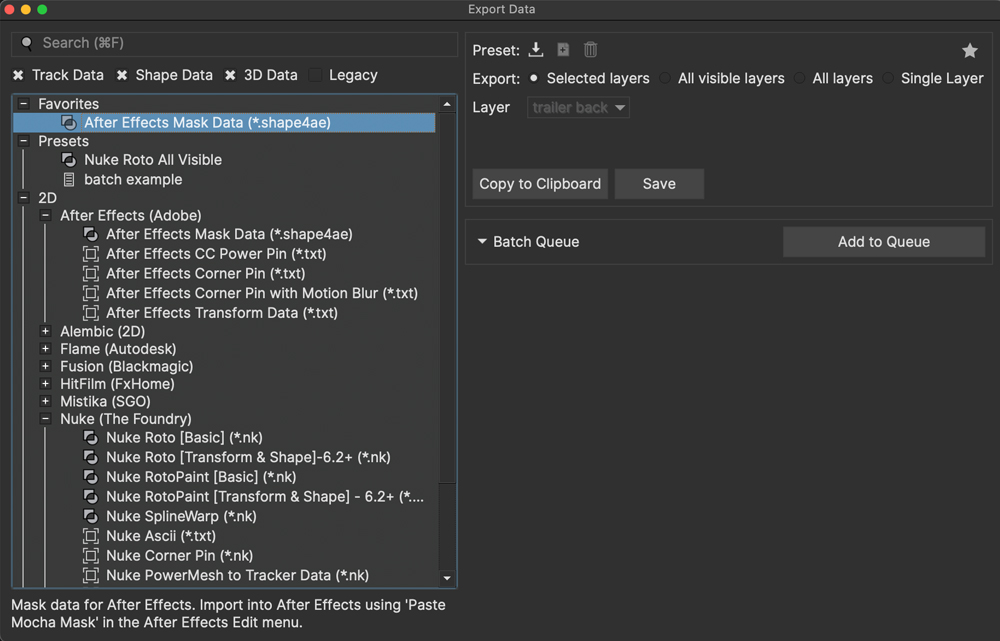Expand the HitFilm (FxHome) group
Image resolution: width=1000 pixels, height=641 pixels.
point(45,384)
